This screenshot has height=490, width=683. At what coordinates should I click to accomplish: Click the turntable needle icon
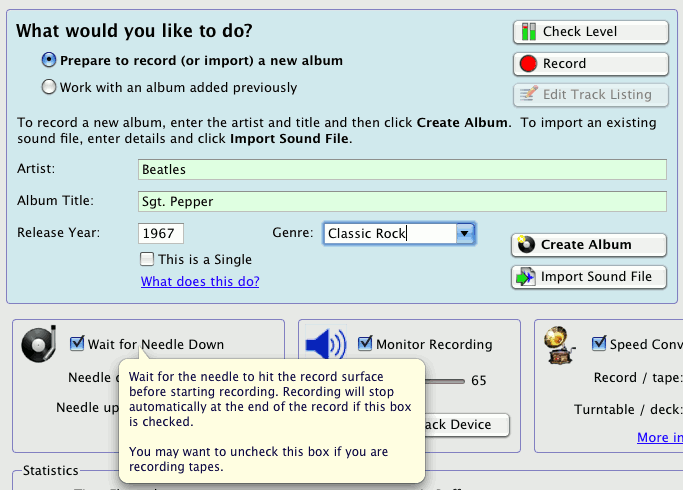pyautogui.click(x=39, y=344)
